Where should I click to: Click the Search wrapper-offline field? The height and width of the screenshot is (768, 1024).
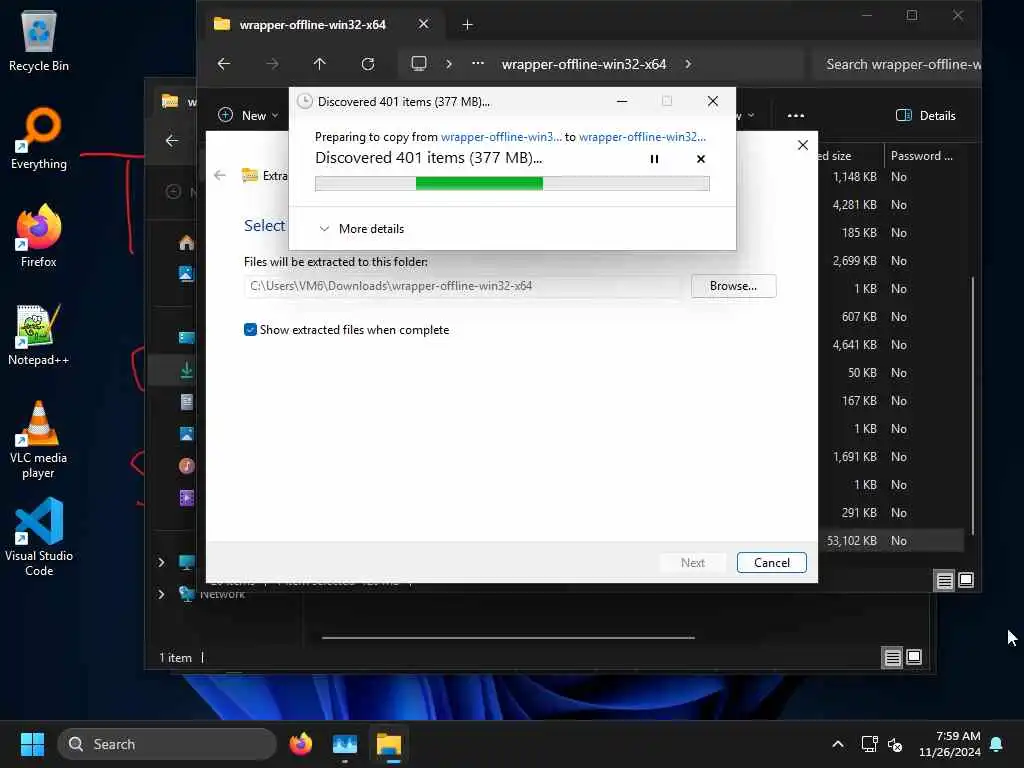click(x=899, y=64)
